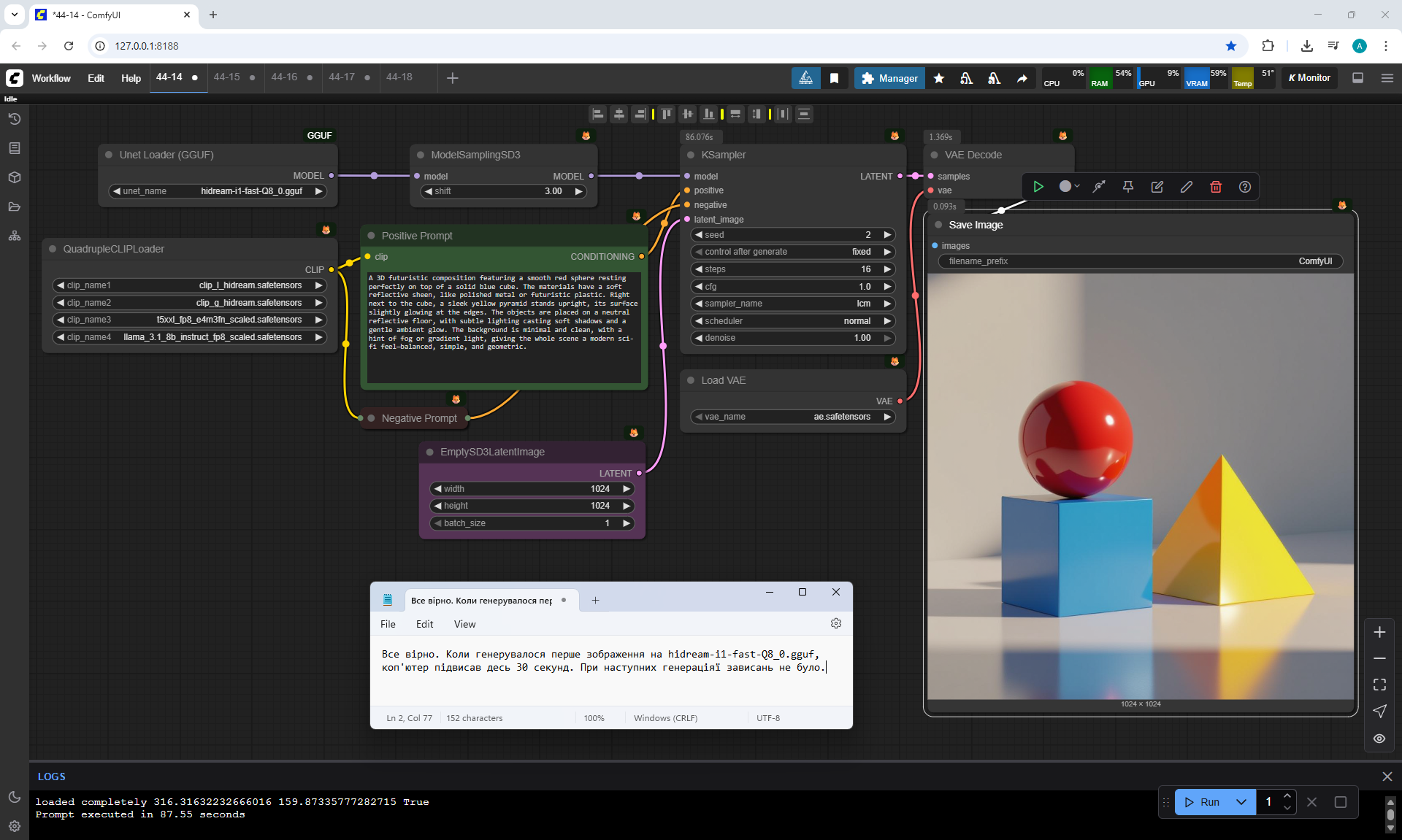Open the sampler_name combo in KSampler
The width and height of the screenshot is (1402, 840).
tap(792, 304)
